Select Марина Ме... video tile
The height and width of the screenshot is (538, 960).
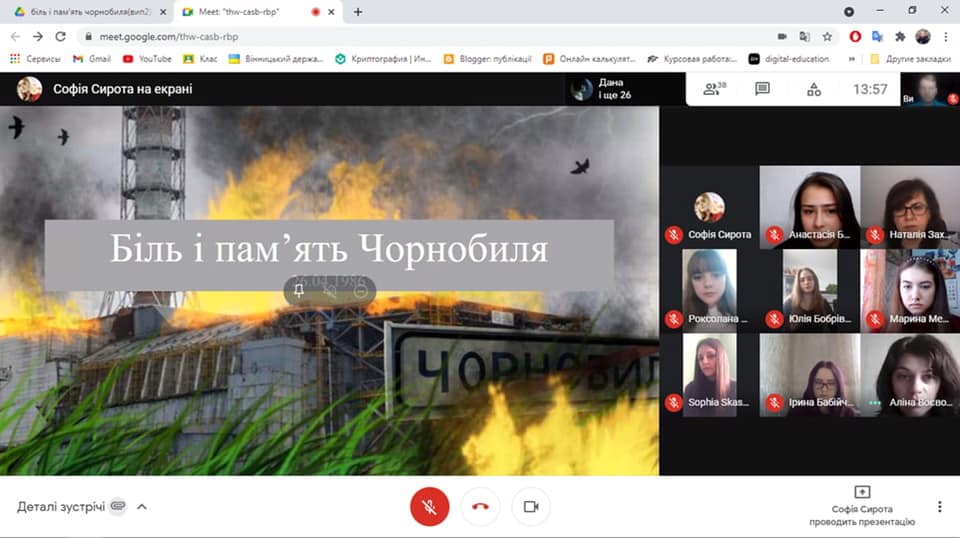910,291
